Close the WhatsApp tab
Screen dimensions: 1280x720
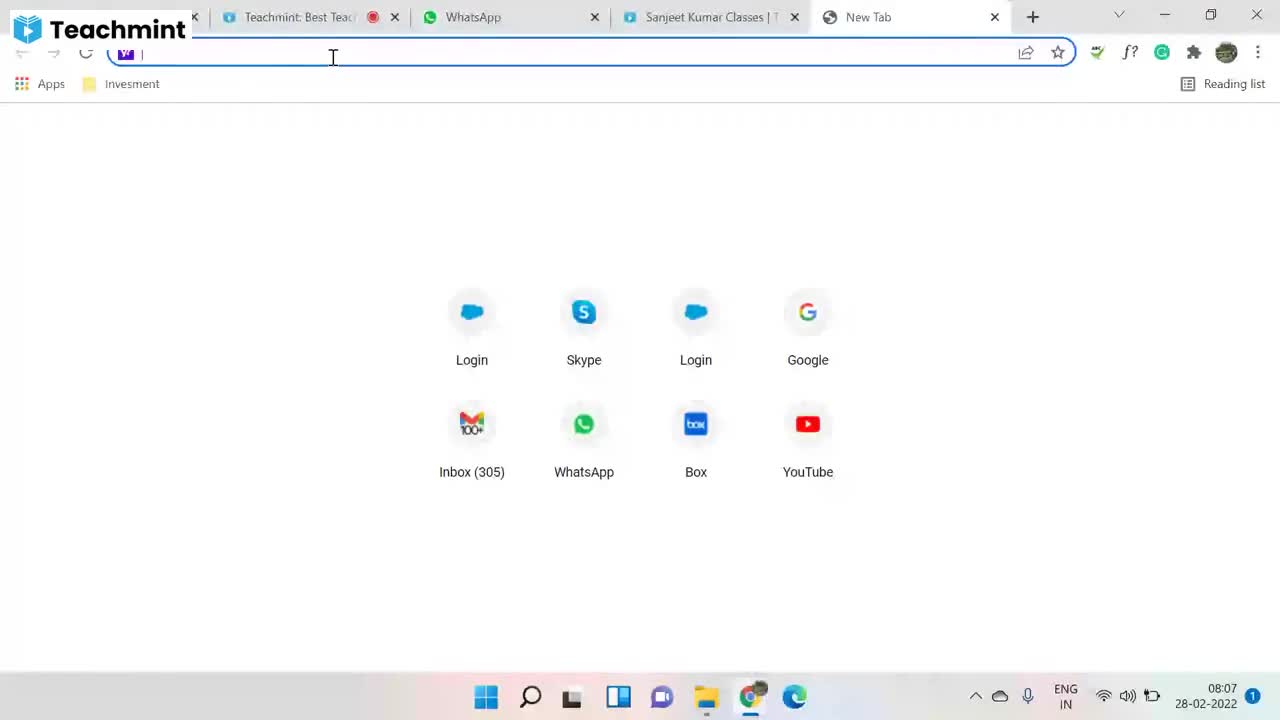point(595,17)
